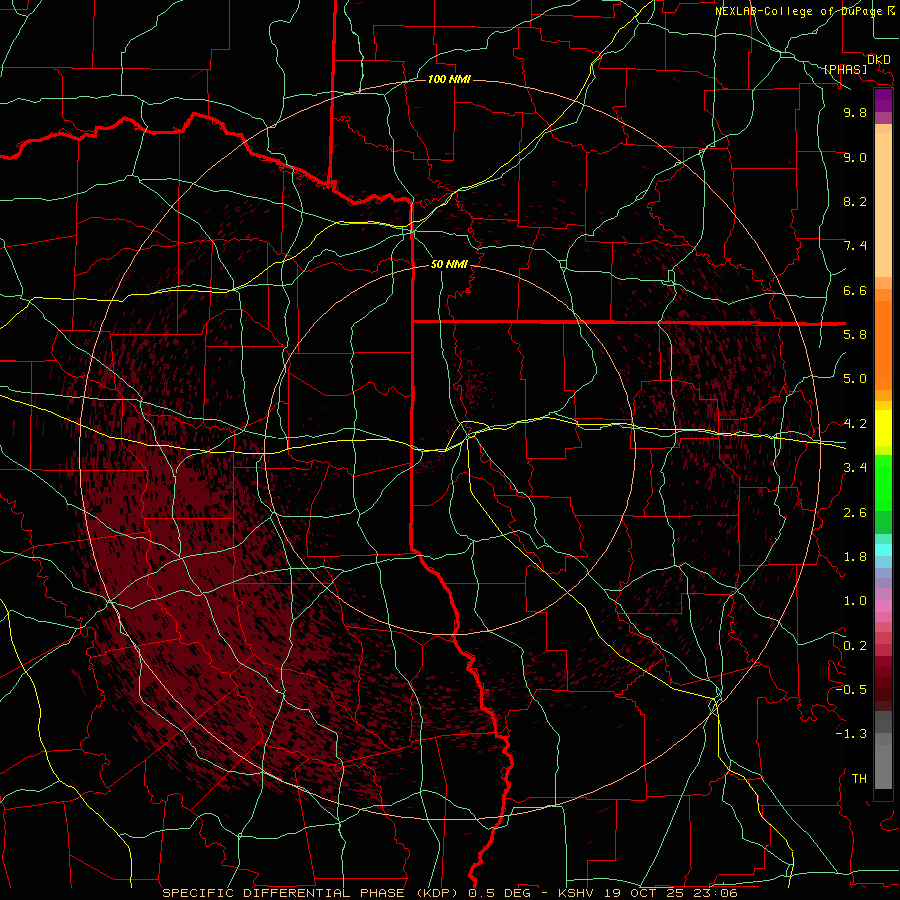The width and height of the screenshot is (900, 900).
Task: Click the 9.0 scale value
Action: coord(855,157)
